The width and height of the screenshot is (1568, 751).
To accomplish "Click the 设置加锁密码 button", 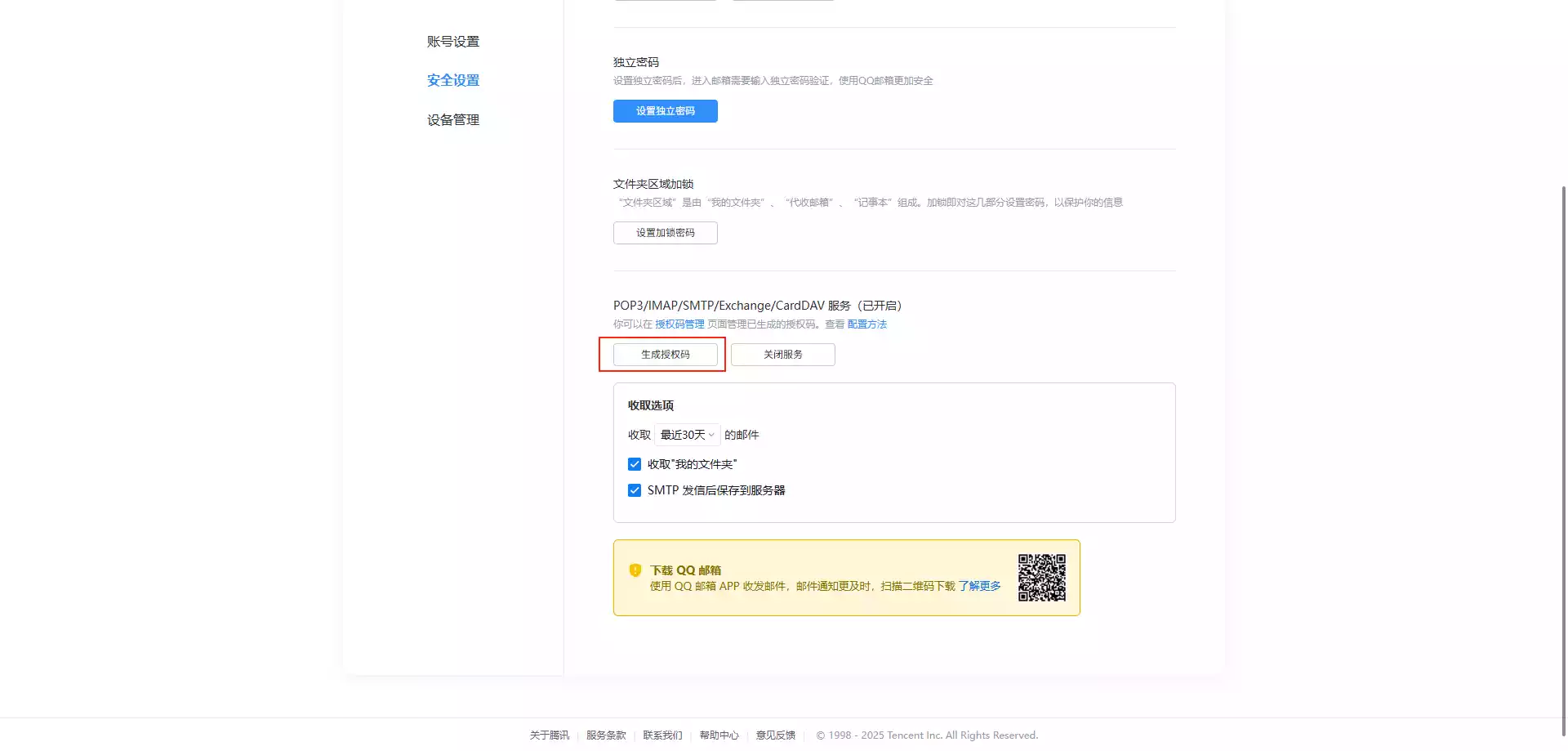I will tap(665, 233).
